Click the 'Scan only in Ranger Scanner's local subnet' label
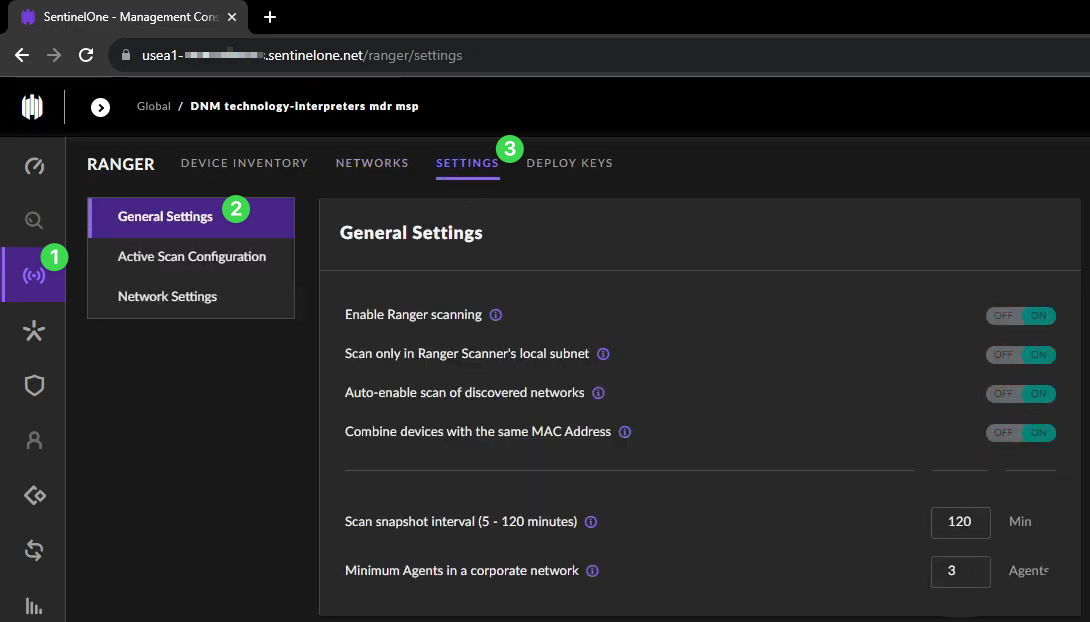Screen dimensions: 1090x622 [467, 354]
